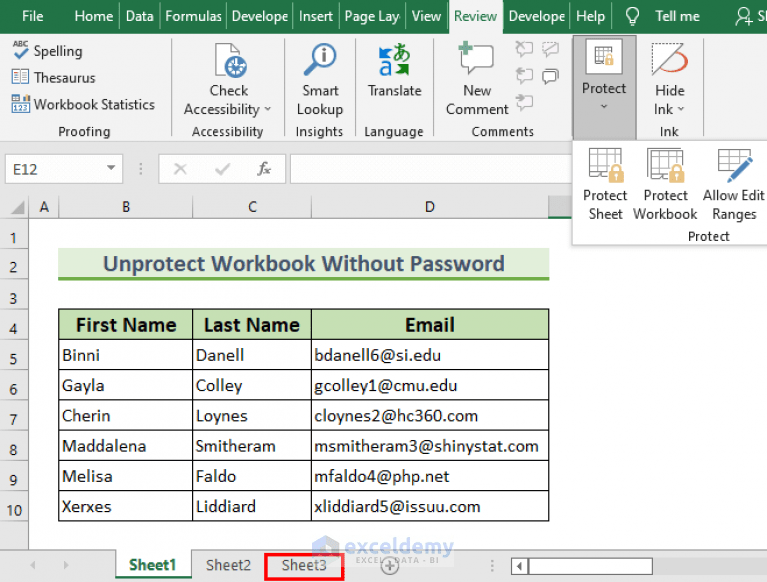Click Allow Edit Ranges
The width and height of the screenshot is (767, 582).
pos(734,185)
